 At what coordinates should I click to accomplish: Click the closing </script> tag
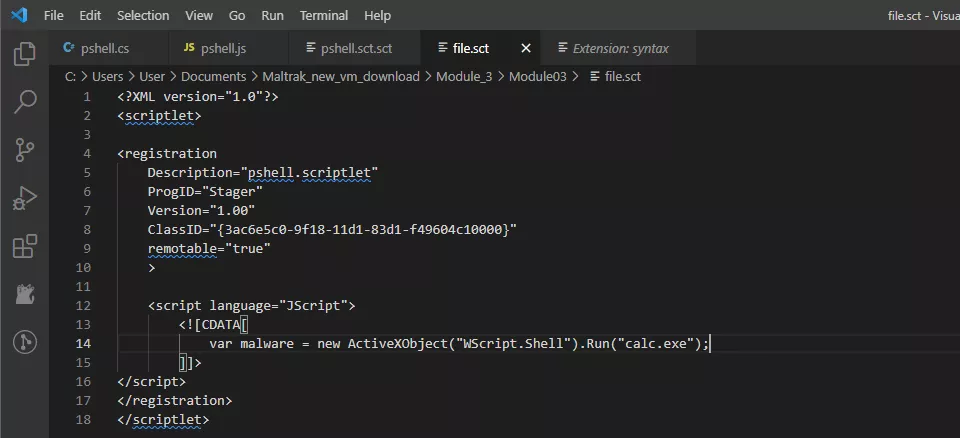point(151,381)
